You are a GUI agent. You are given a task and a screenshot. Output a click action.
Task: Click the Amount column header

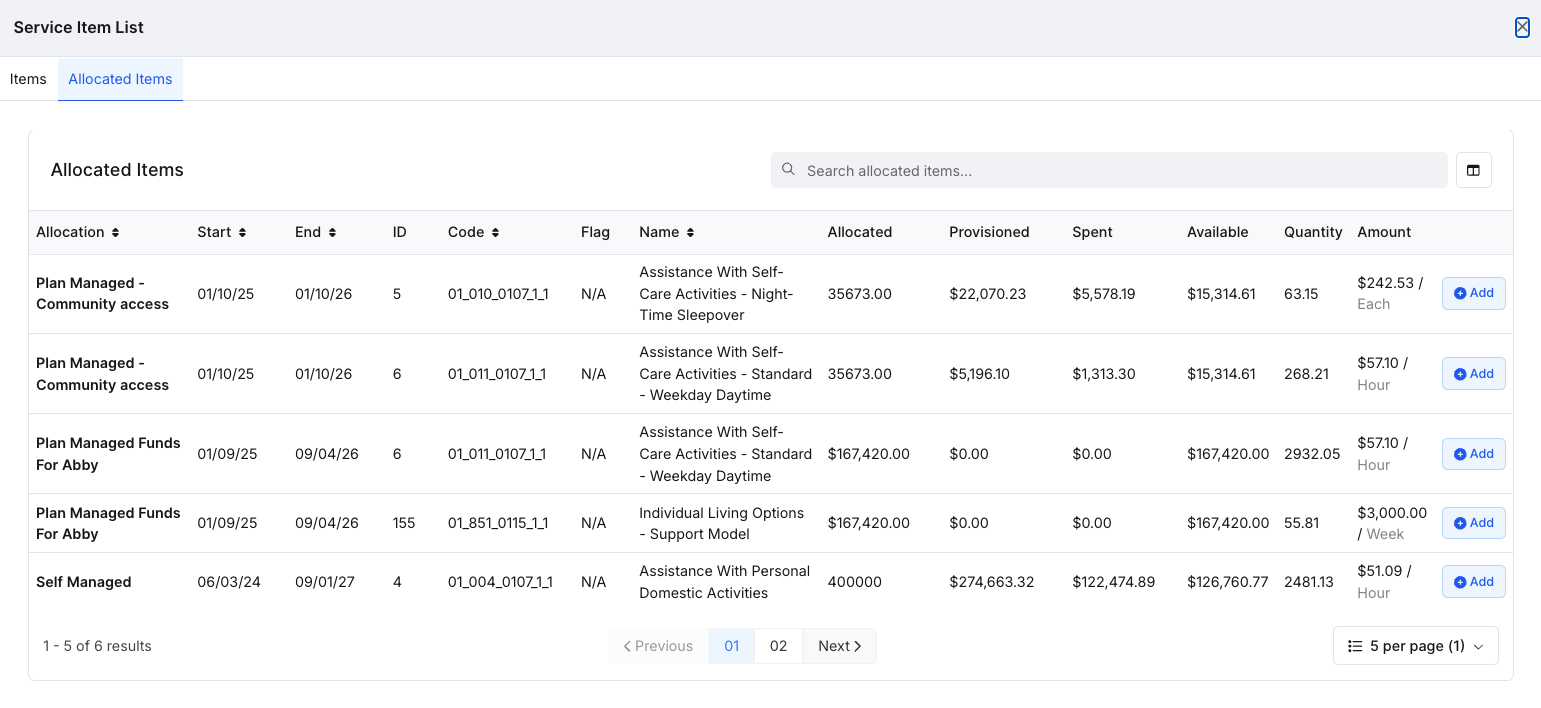click(1384, 232)
